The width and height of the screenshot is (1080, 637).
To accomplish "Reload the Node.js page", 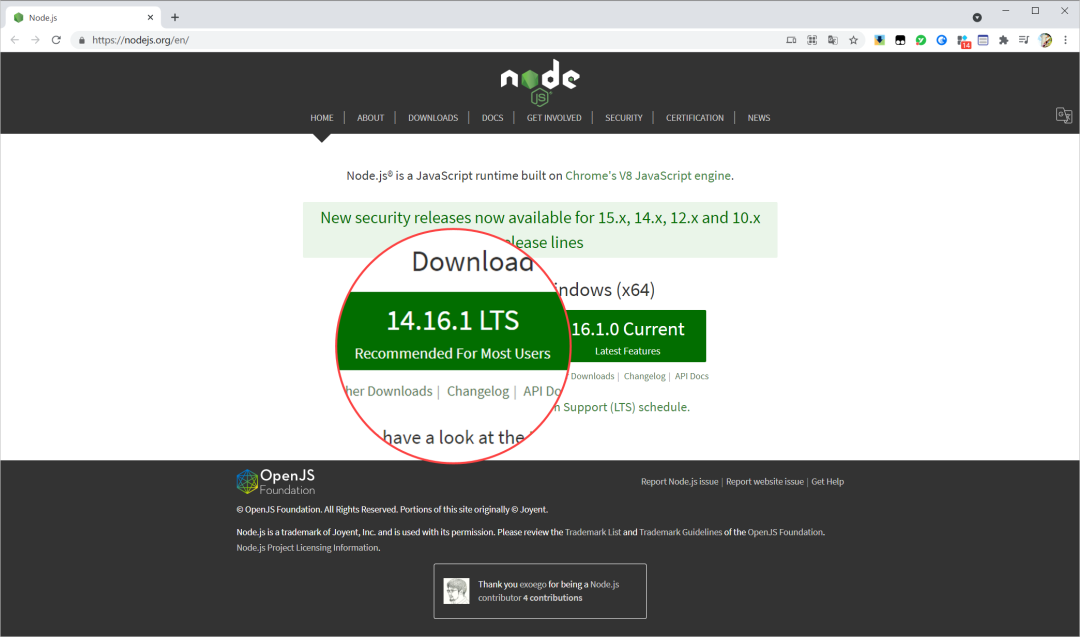I will pyautogui.click(x=56, y=40).
